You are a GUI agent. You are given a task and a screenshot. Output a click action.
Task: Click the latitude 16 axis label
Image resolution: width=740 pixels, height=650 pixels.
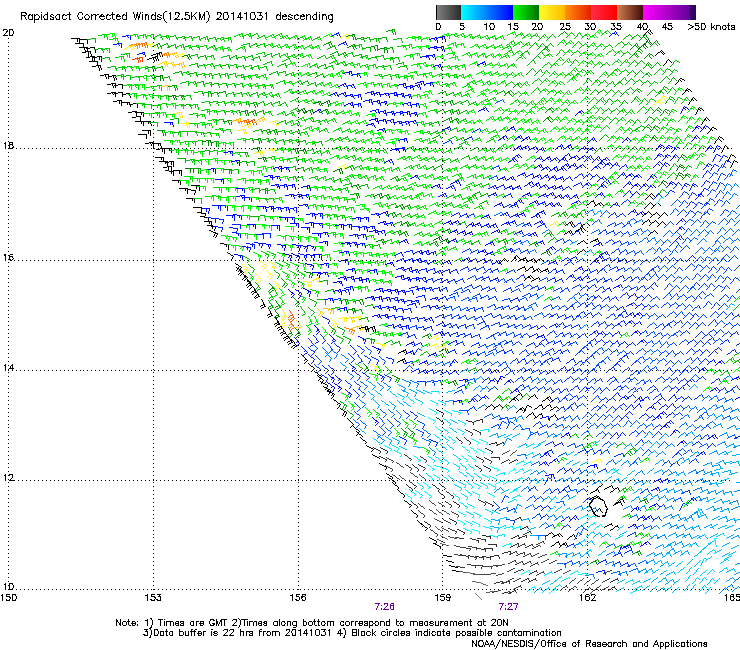pos(8,258)
